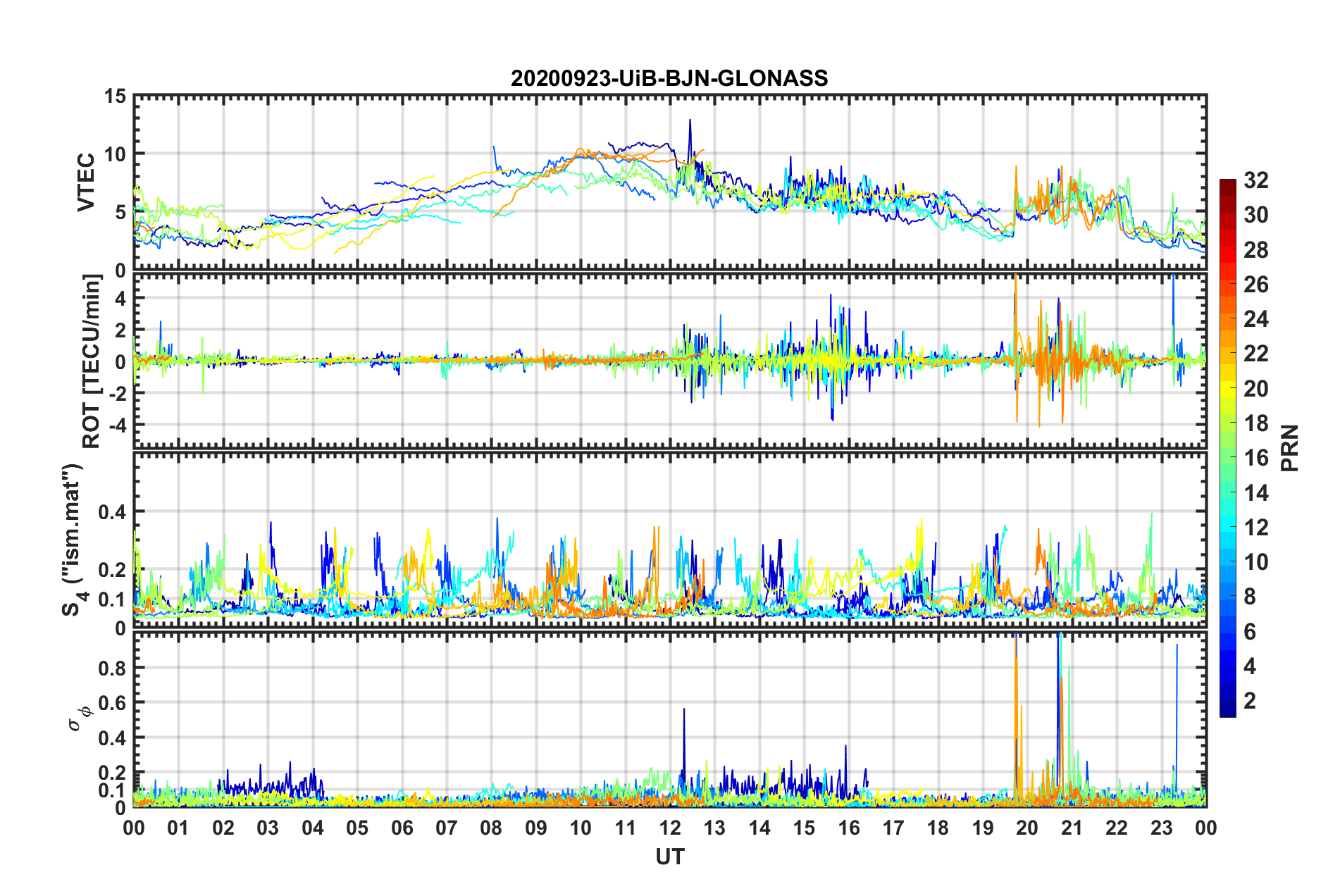Click x-axis tick label 01
Viewport: 1340px width, 896px height.
pos(178,828)
